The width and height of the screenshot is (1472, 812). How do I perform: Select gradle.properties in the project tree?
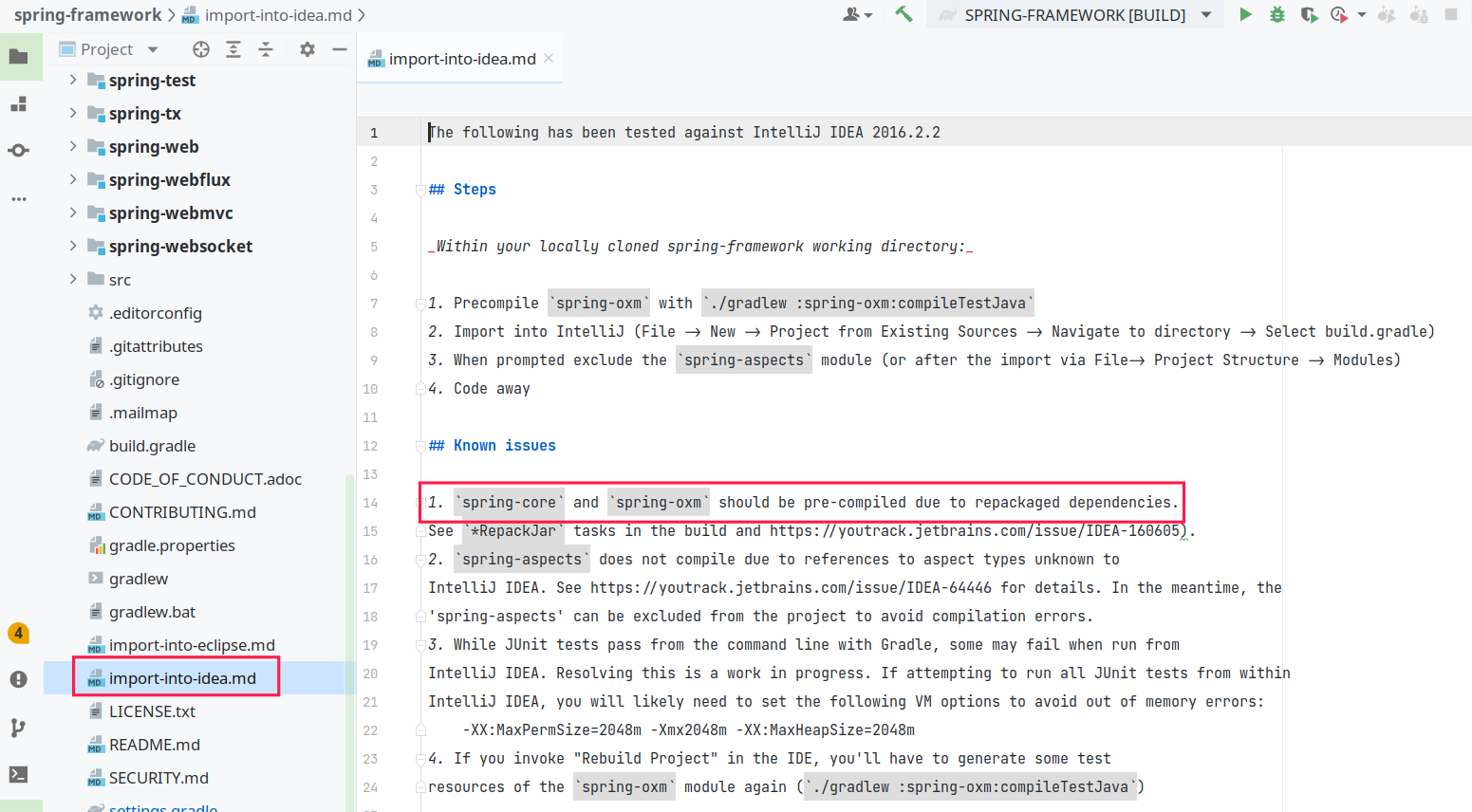[x=172, y=545]
